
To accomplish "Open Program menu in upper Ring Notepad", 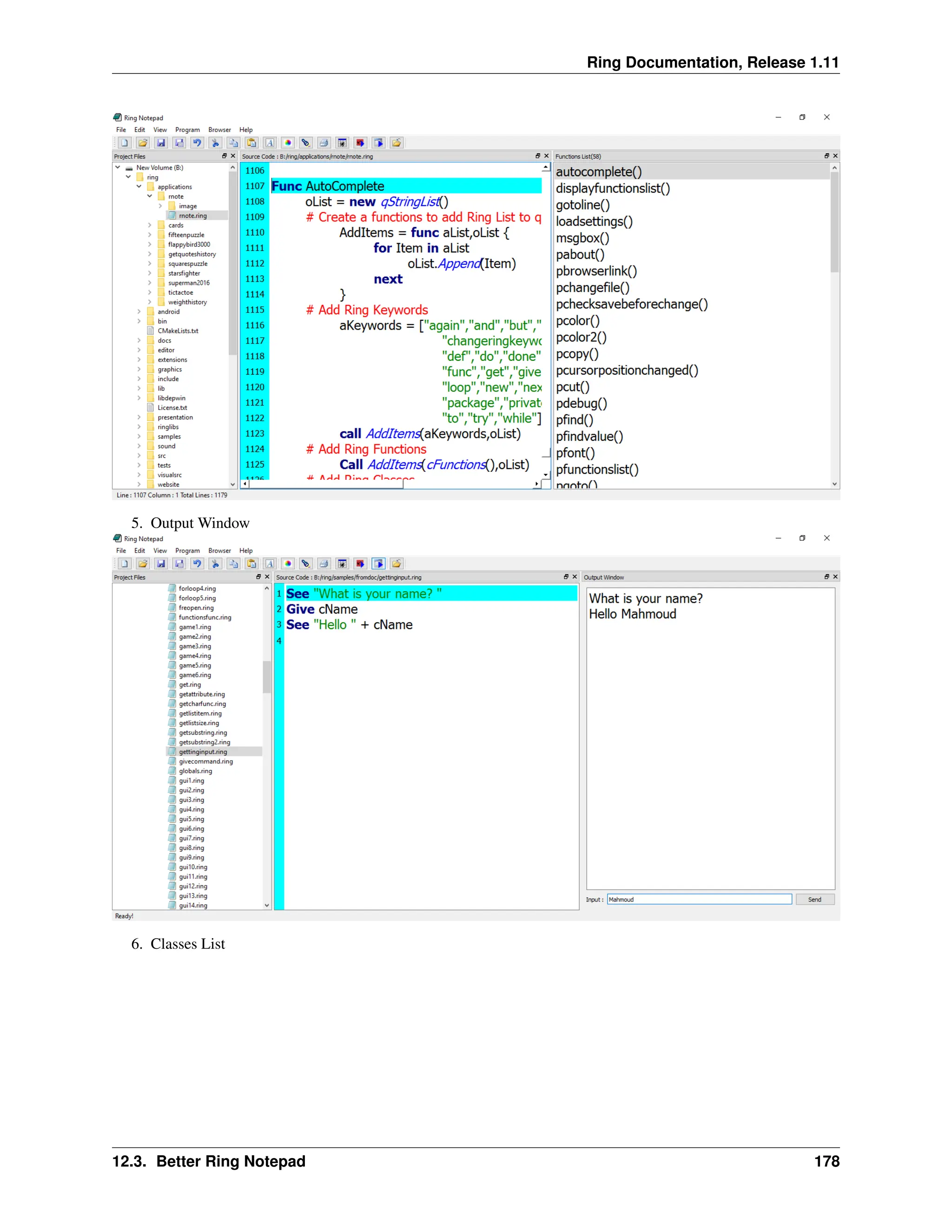I will (187, 130).
